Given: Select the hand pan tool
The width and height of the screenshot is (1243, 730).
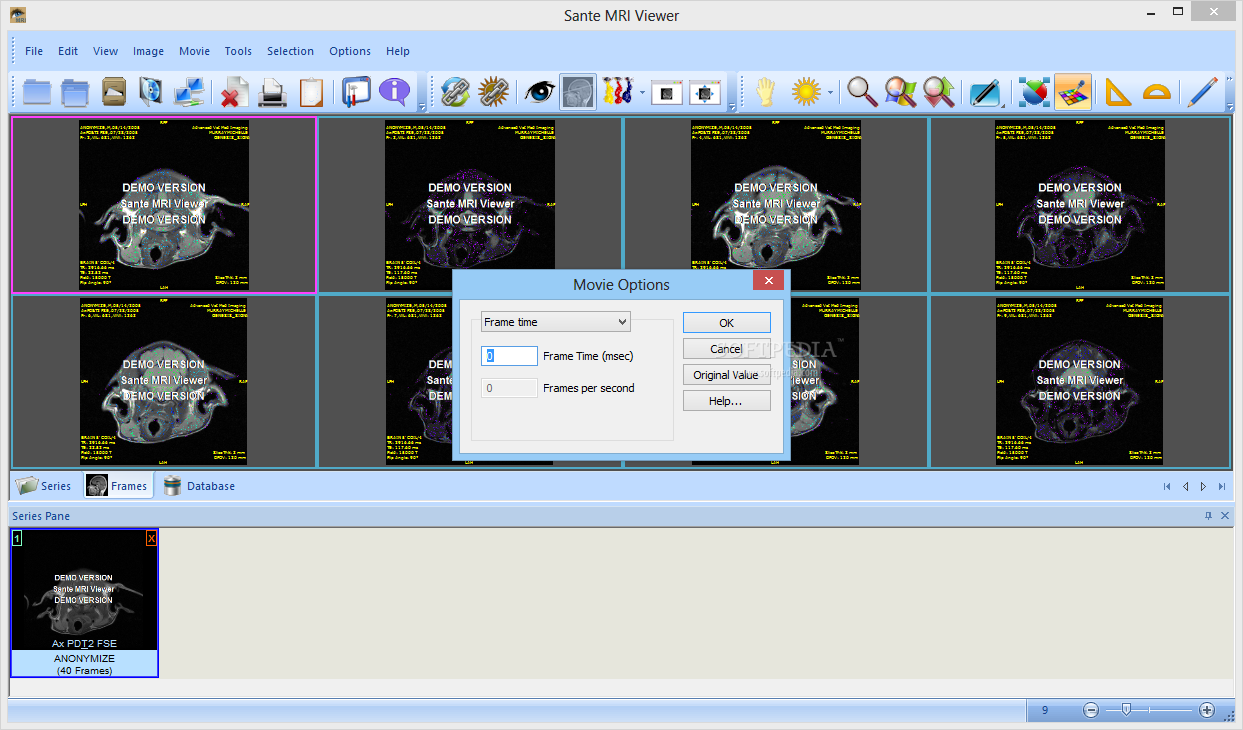Looking at the screenshot, I should [x=765, y=92].
